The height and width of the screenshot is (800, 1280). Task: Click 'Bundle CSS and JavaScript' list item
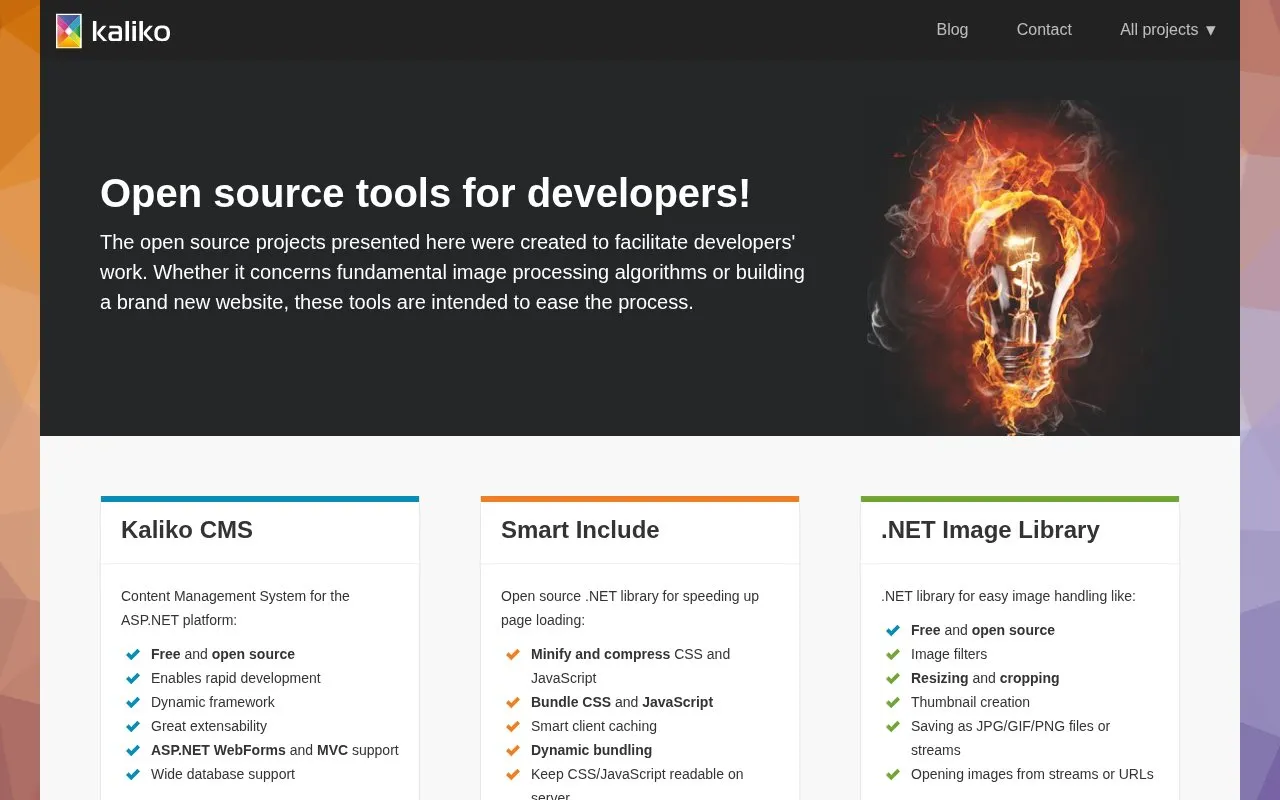[x=622, y=702]
